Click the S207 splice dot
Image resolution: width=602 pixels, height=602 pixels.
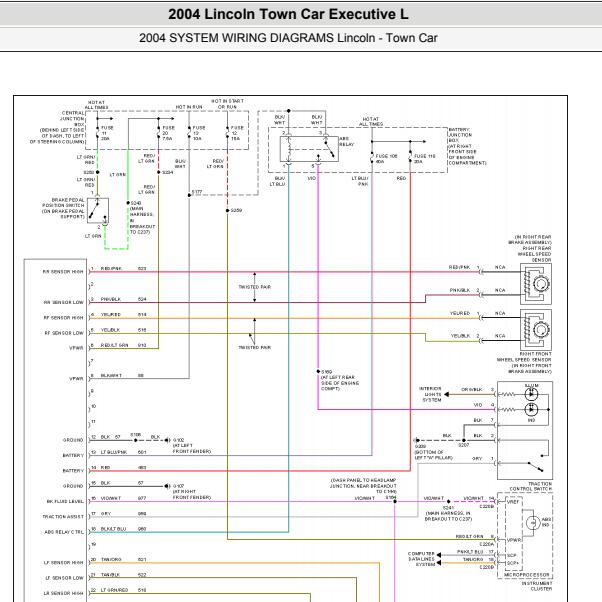click(x=464, y=440)
